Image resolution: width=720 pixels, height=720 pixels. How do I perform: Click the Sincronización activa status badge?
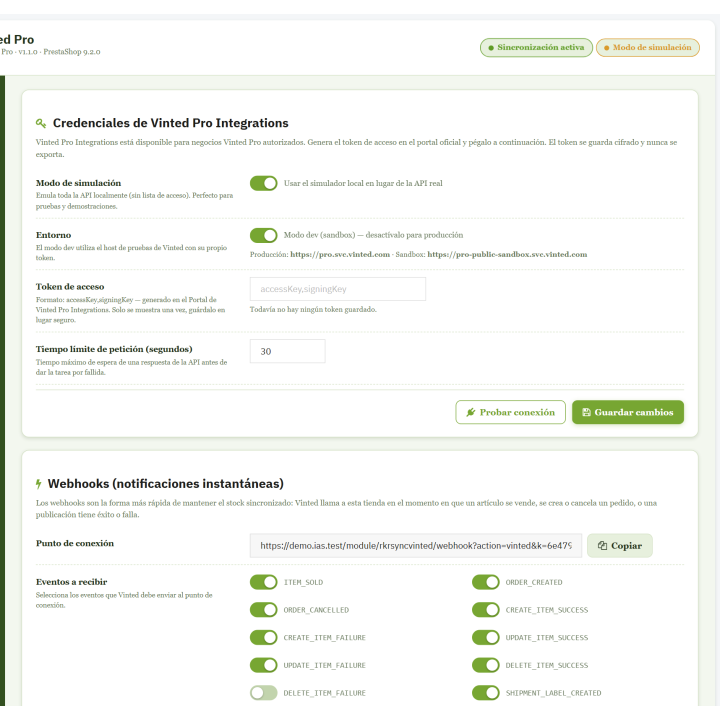pos(536,47)
